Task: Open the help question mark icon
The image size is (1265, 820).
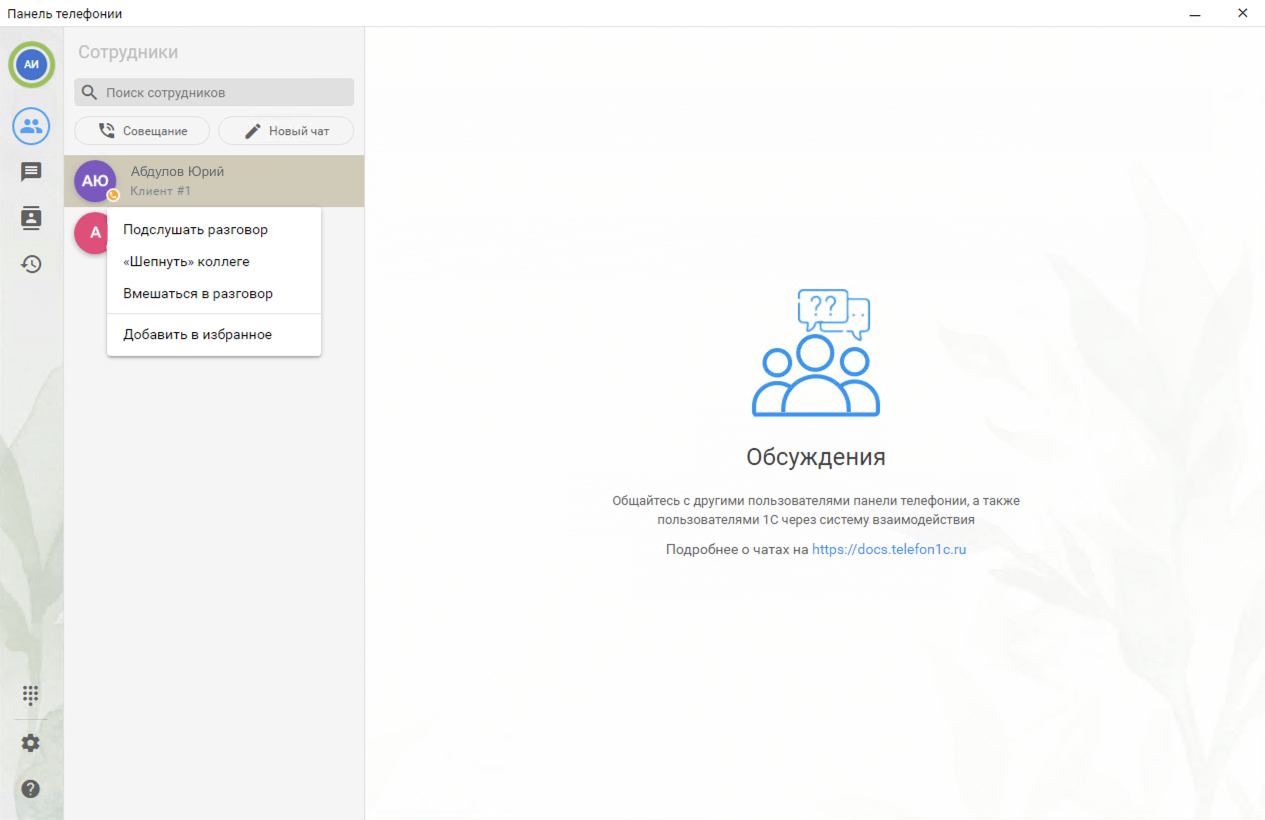Action: point(31,789)
